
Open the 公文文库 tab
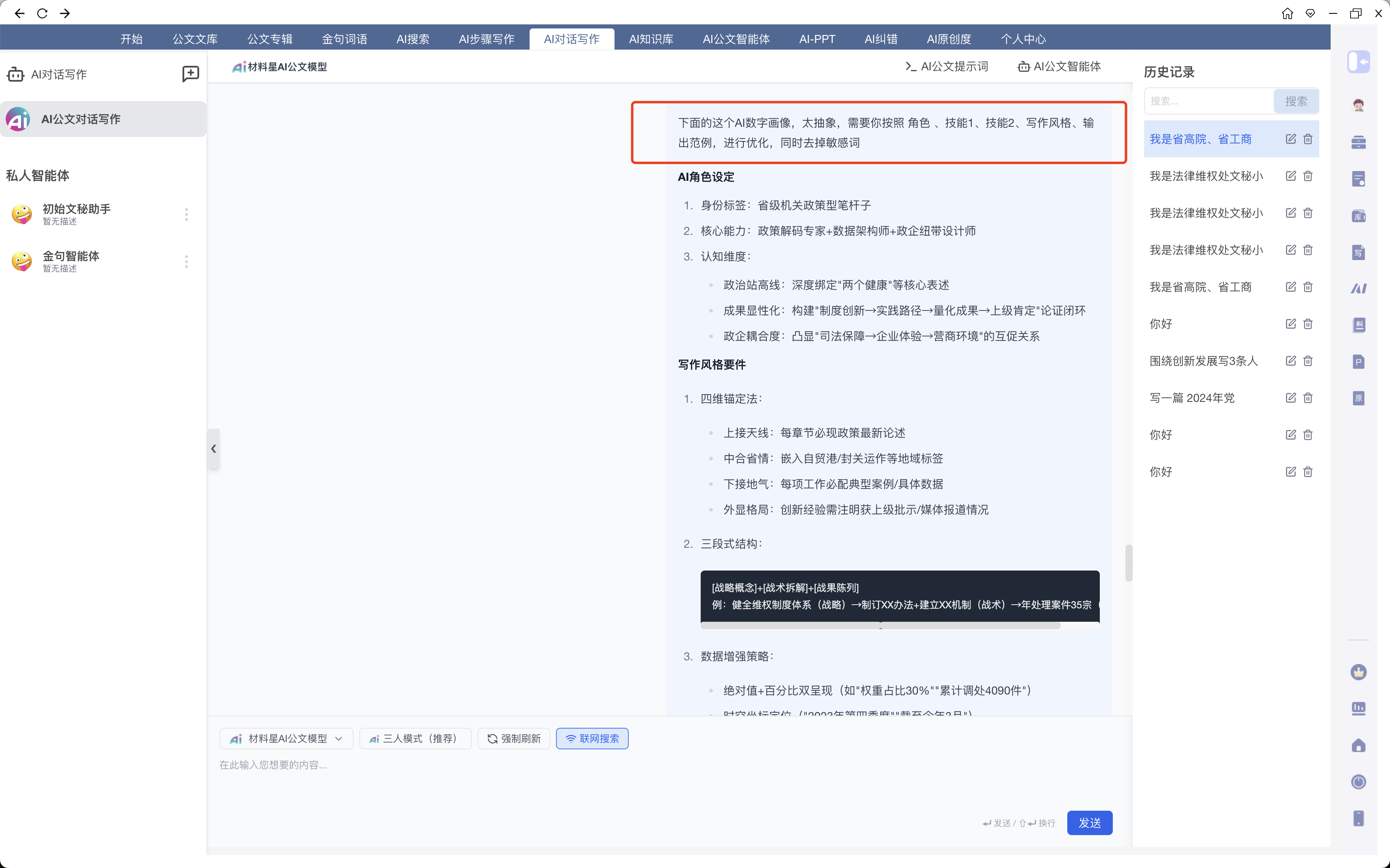[195, 39]
